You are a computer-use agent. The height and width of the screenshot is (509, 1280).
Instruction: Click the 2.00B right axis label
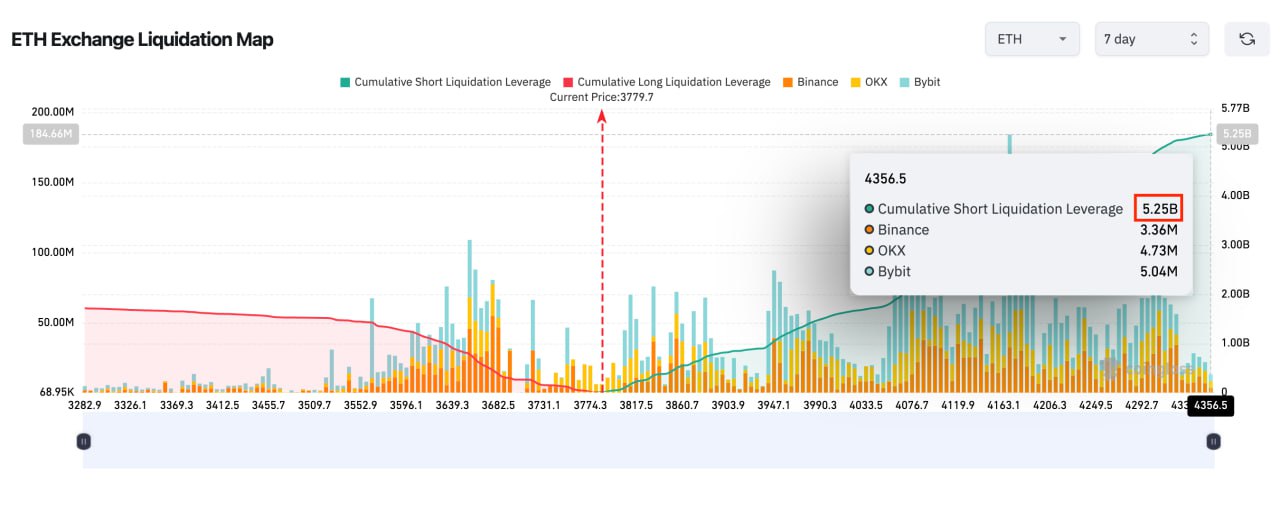click(1236, 293)
